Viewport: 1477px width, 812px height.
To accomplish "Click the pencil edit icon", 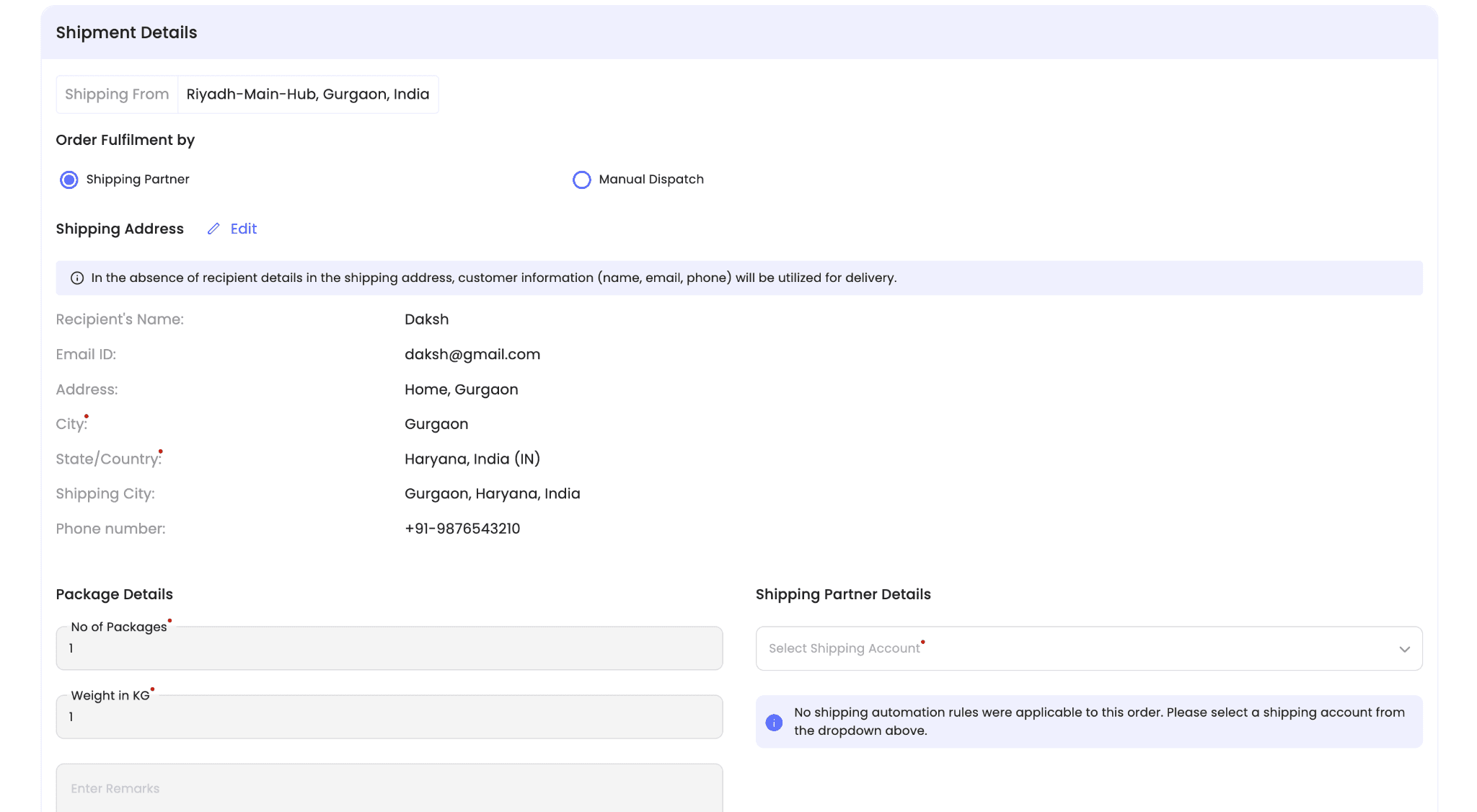I will (x=213, y=229).
